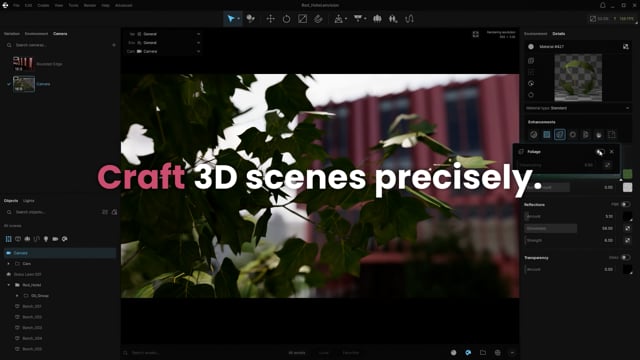
Task: Expand the GS_Group node
Action: 17,296
